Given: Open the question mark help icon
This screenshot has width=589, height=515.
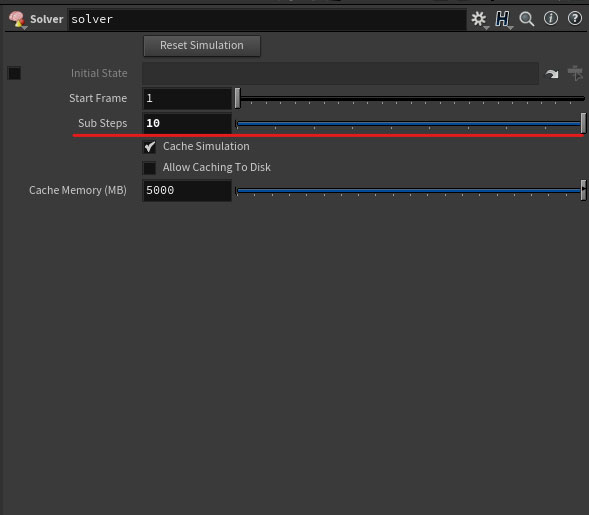Looking at the screenshot, I should pyautogui.click(x=575, y=18).
